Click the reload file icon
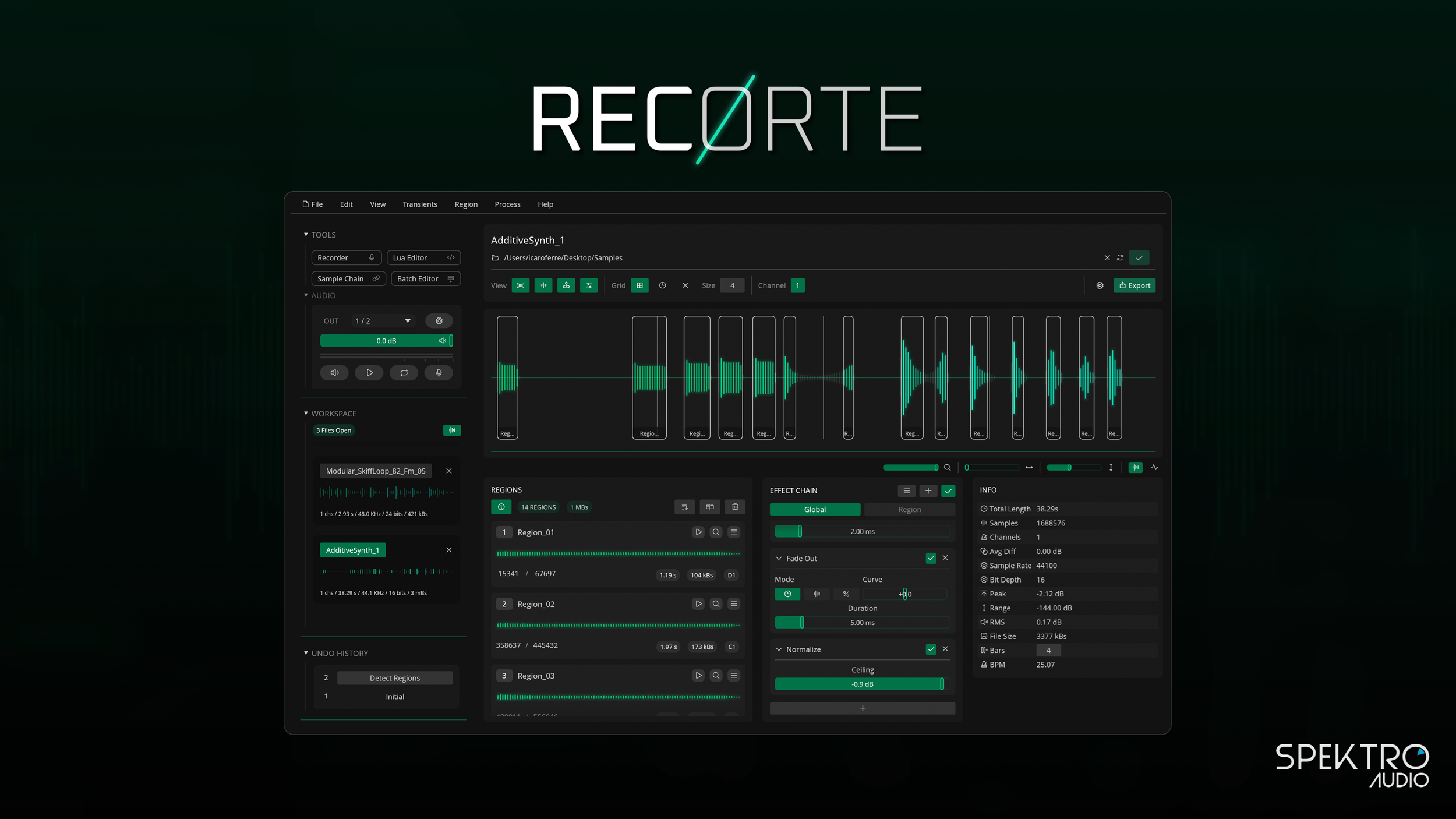The height and width of the screenshot is (819, 1456). coord(1120,257)
